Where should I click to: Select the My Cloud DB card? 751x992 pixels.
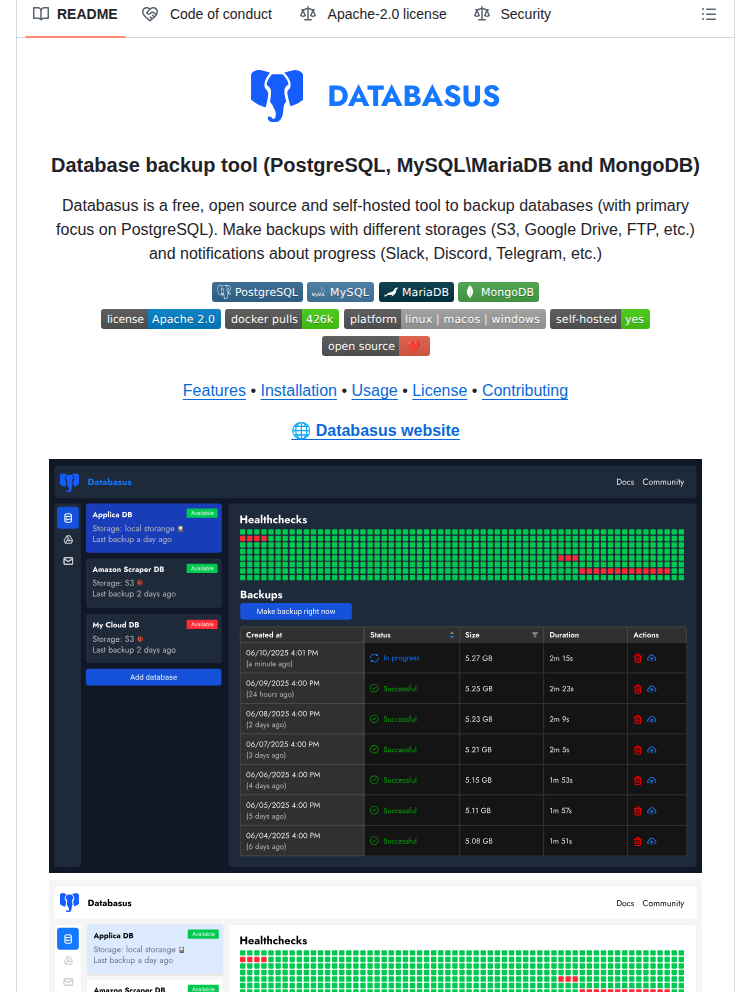154,638
